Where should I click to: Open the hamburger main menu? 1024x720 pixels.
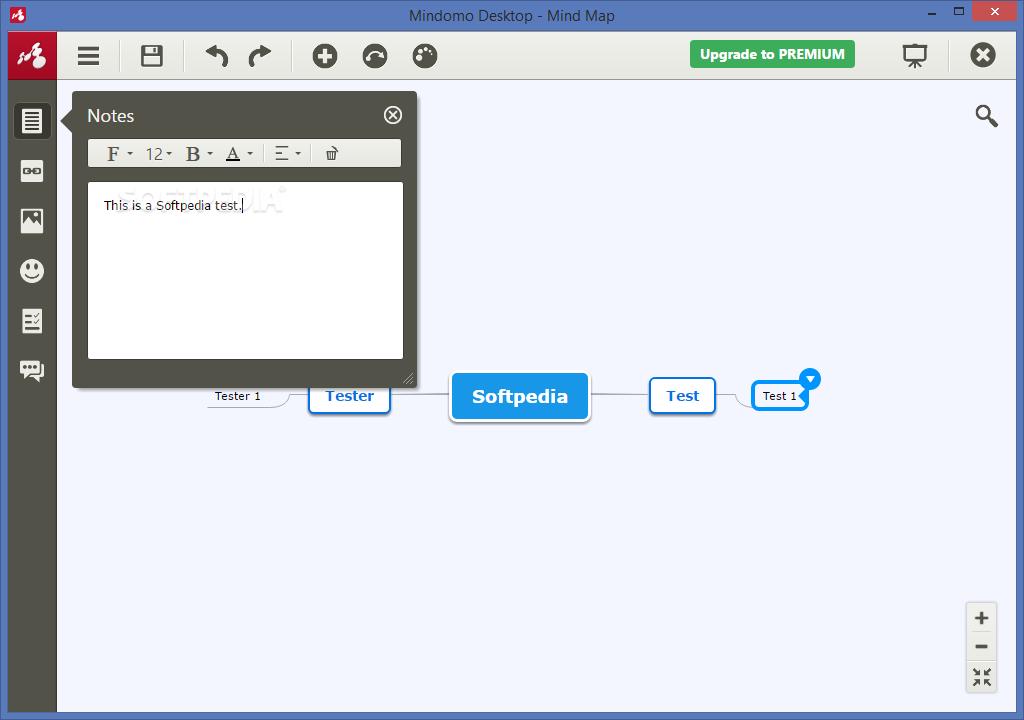tap(88, 56)
